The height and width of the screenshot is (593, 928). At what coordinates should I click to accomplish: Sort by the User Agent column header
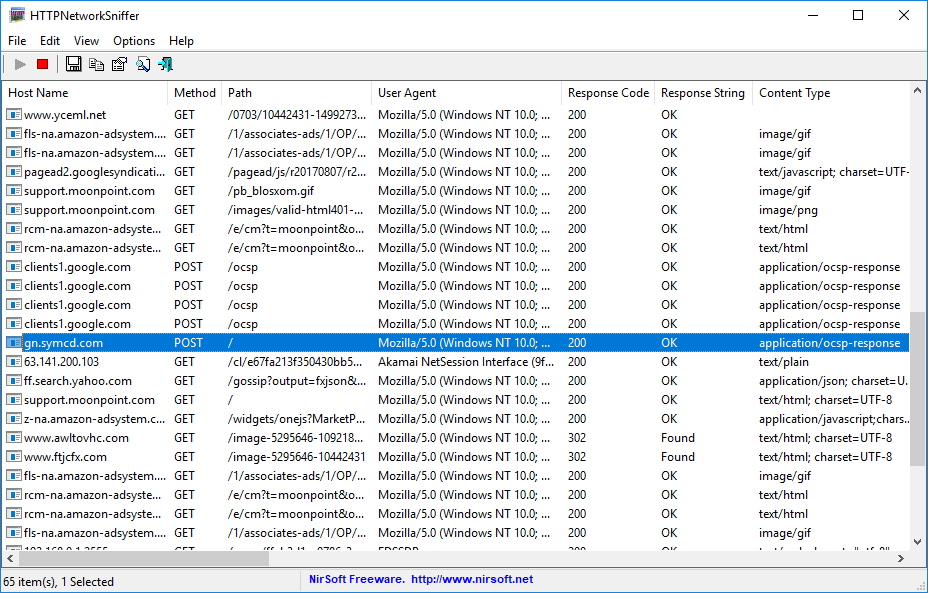tap(466, 93)
